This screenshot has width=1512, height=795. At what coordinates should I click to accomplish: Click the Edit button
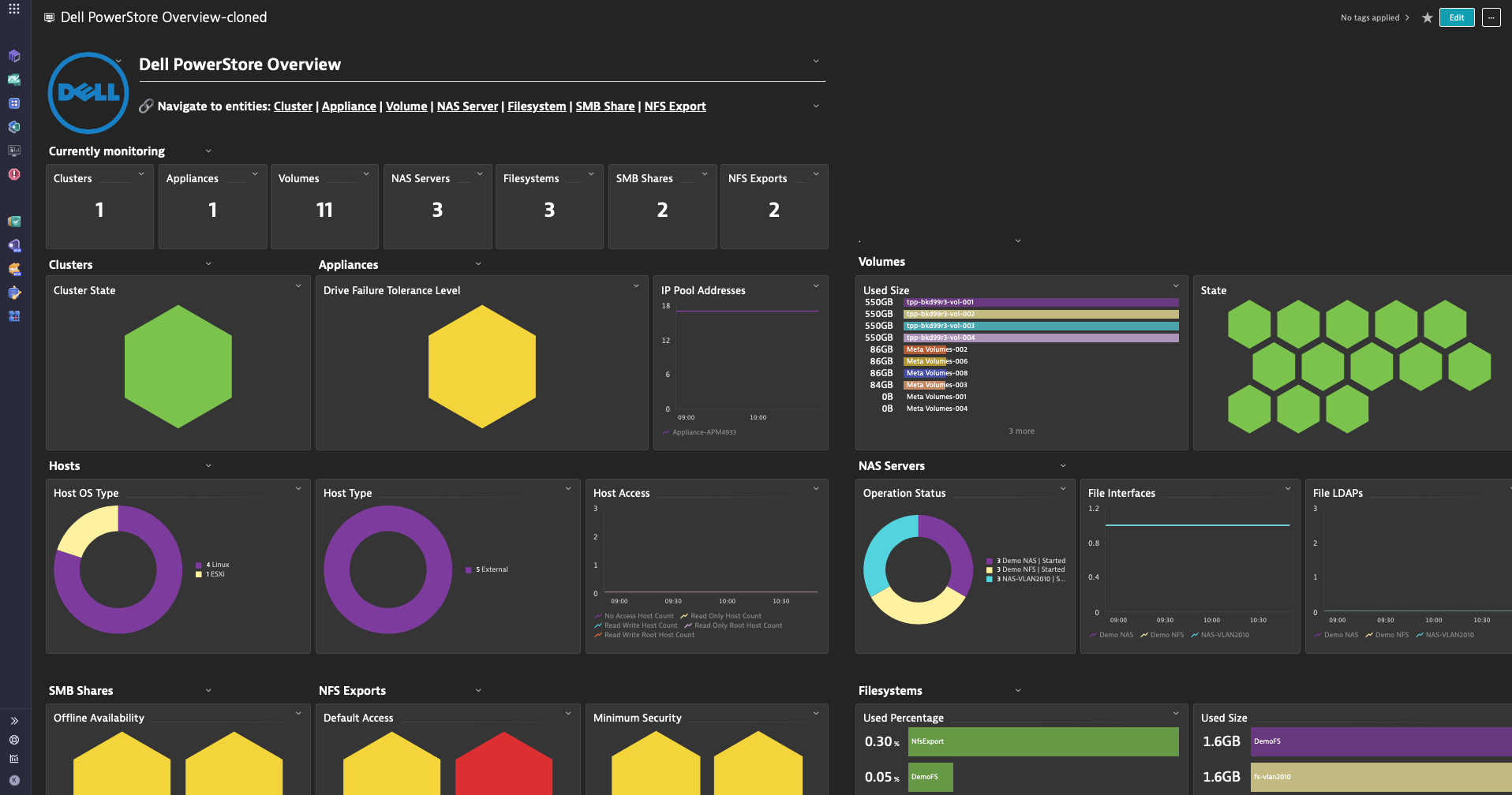[1457, 17]
